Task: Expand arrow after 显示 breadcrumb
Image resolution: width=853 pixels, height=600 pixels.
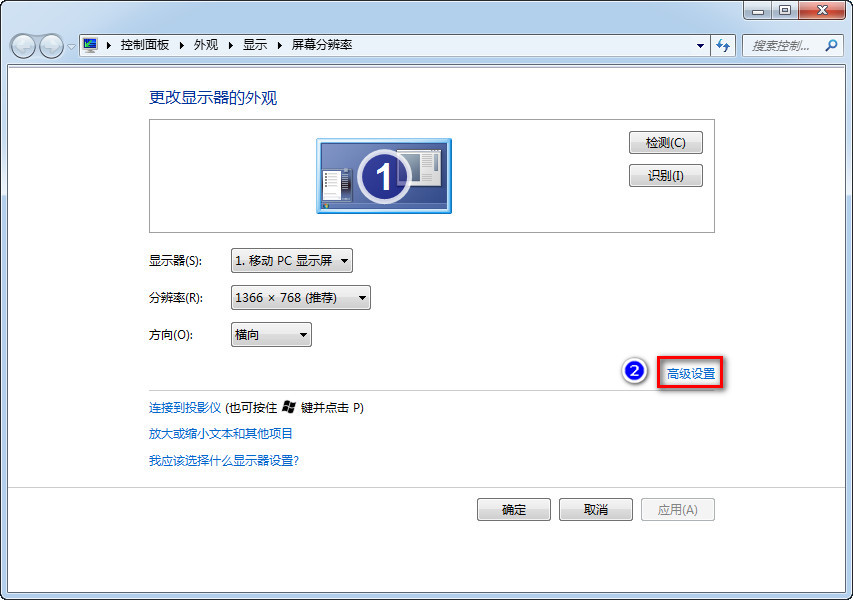Action: 279,46
